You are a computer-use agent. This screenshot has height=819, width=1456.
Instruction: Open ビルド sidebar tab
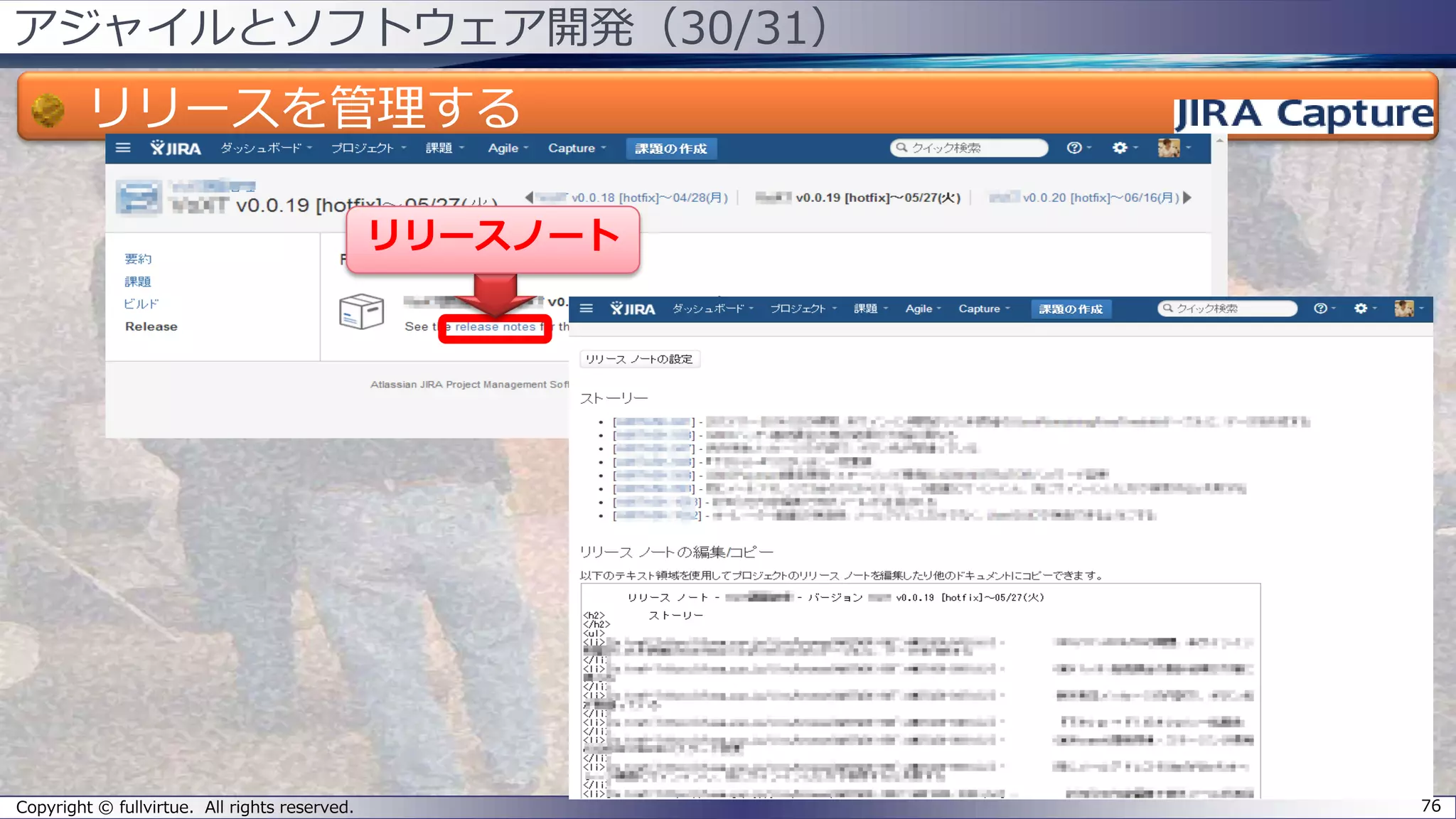pos(141,304)
